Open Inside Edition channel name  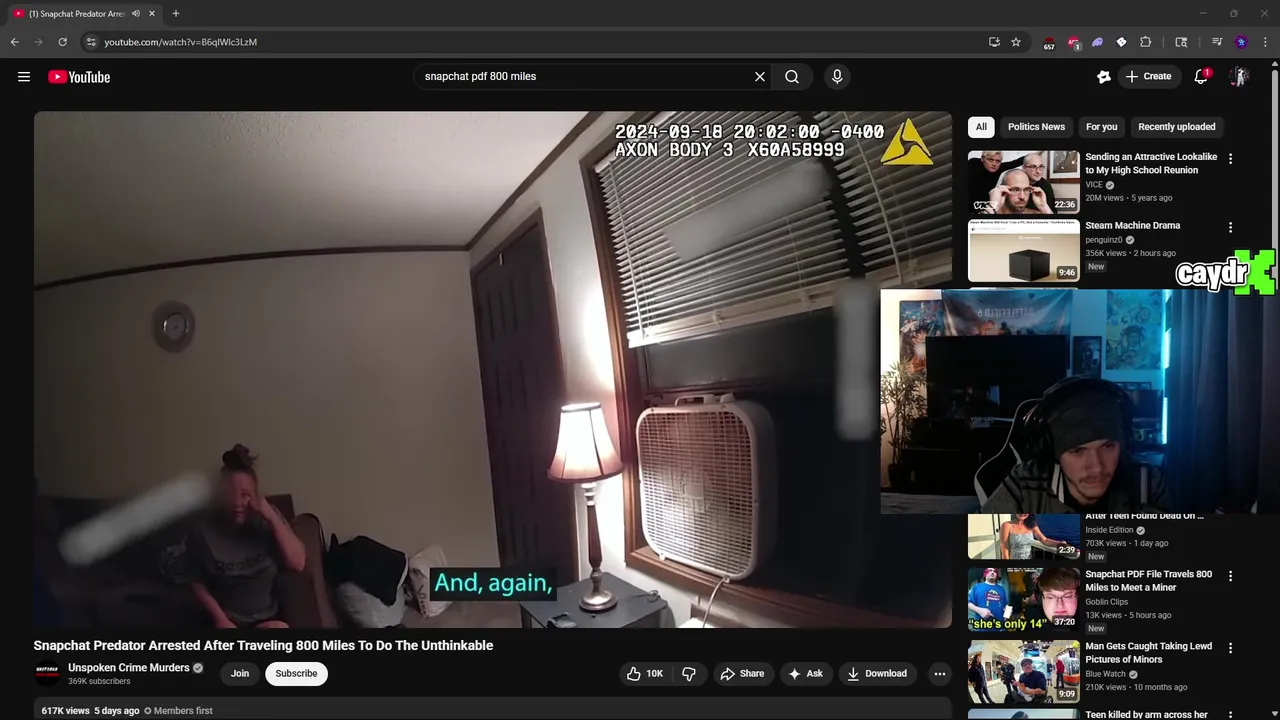coord(1109,530)
